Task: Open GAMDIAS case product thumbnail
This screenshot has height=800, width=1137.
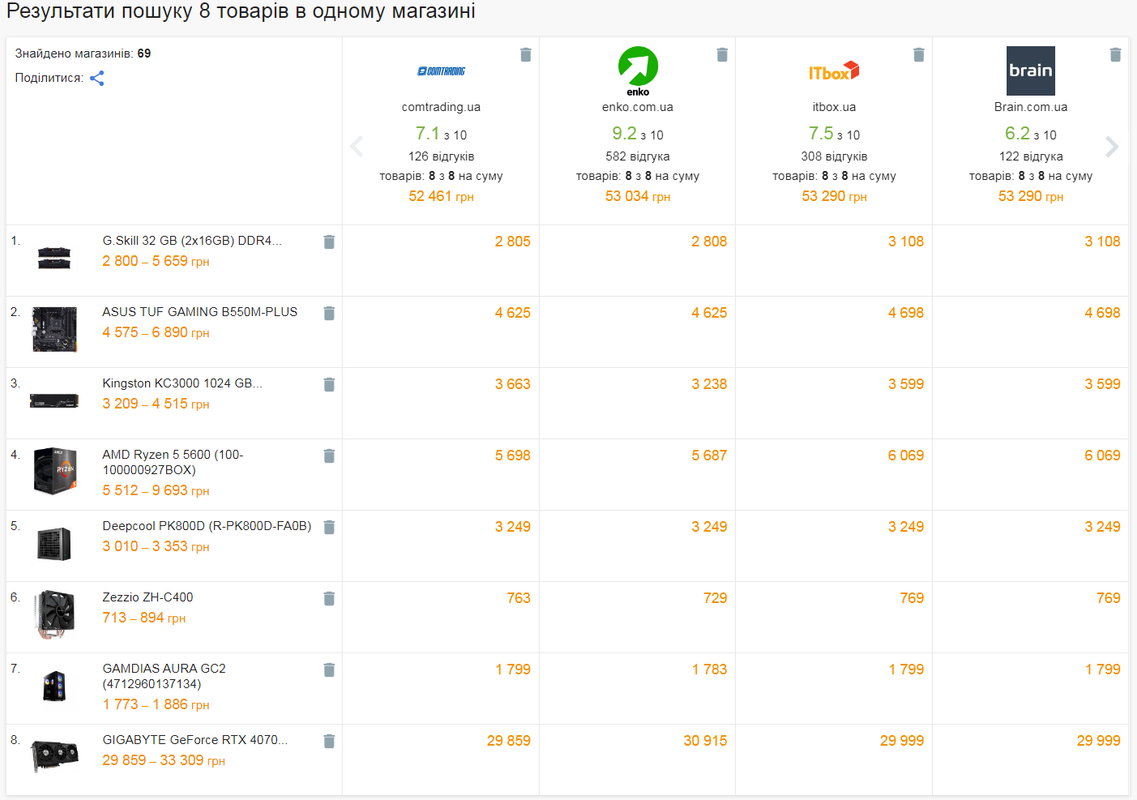Action: point(54,685)
